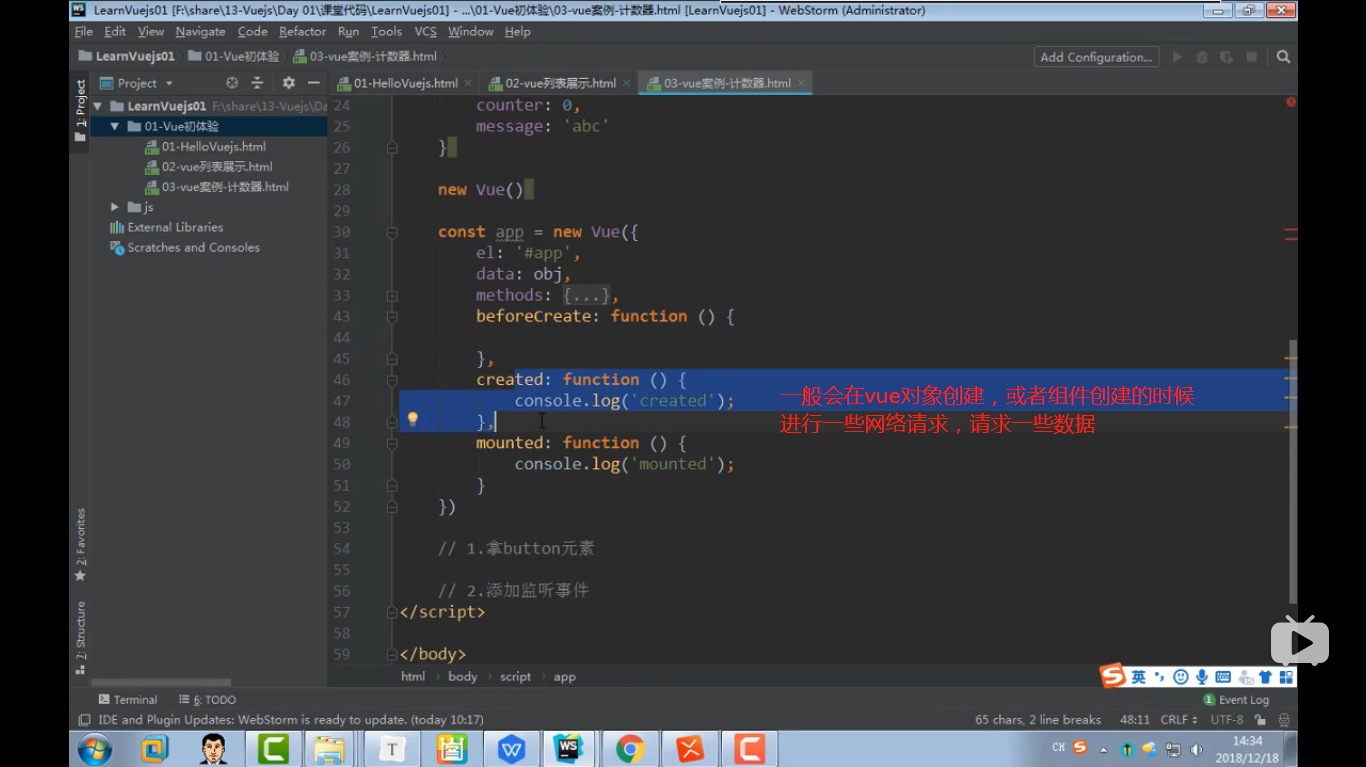Click the Event Log icon
1366x767 pixels.
tap(1209, 700)
